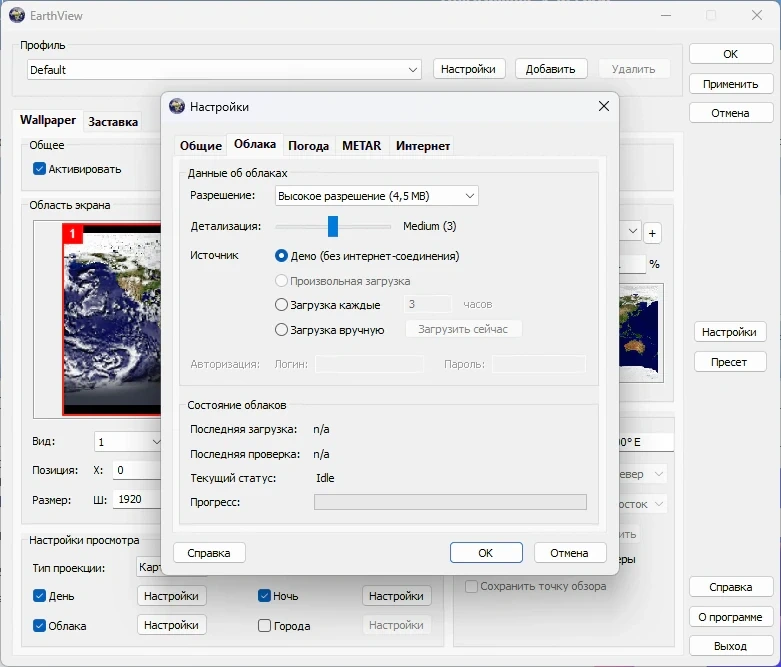Click the Загрузка каждые hours field

(428, 304)
